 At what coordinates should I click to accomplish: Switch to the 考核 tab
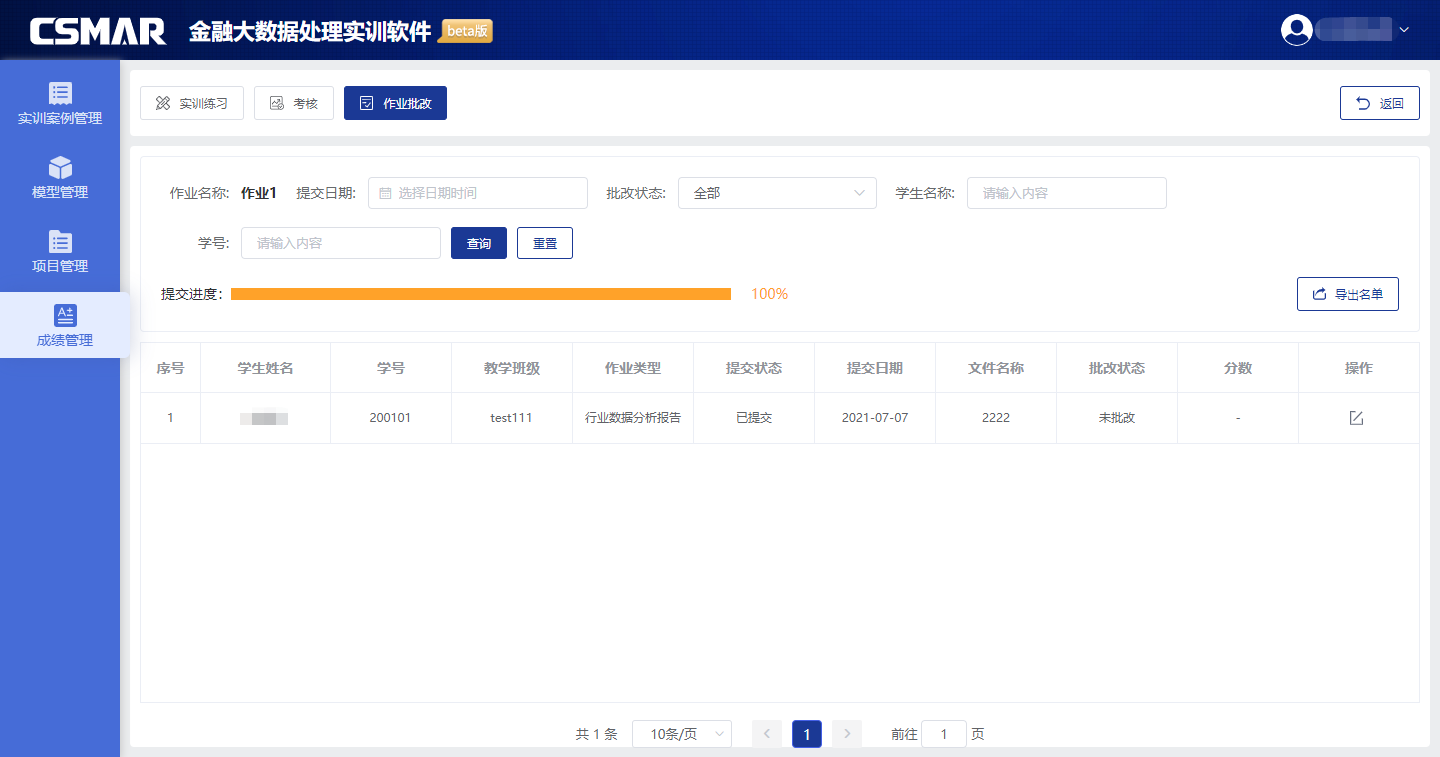click(x=294, y=103)
